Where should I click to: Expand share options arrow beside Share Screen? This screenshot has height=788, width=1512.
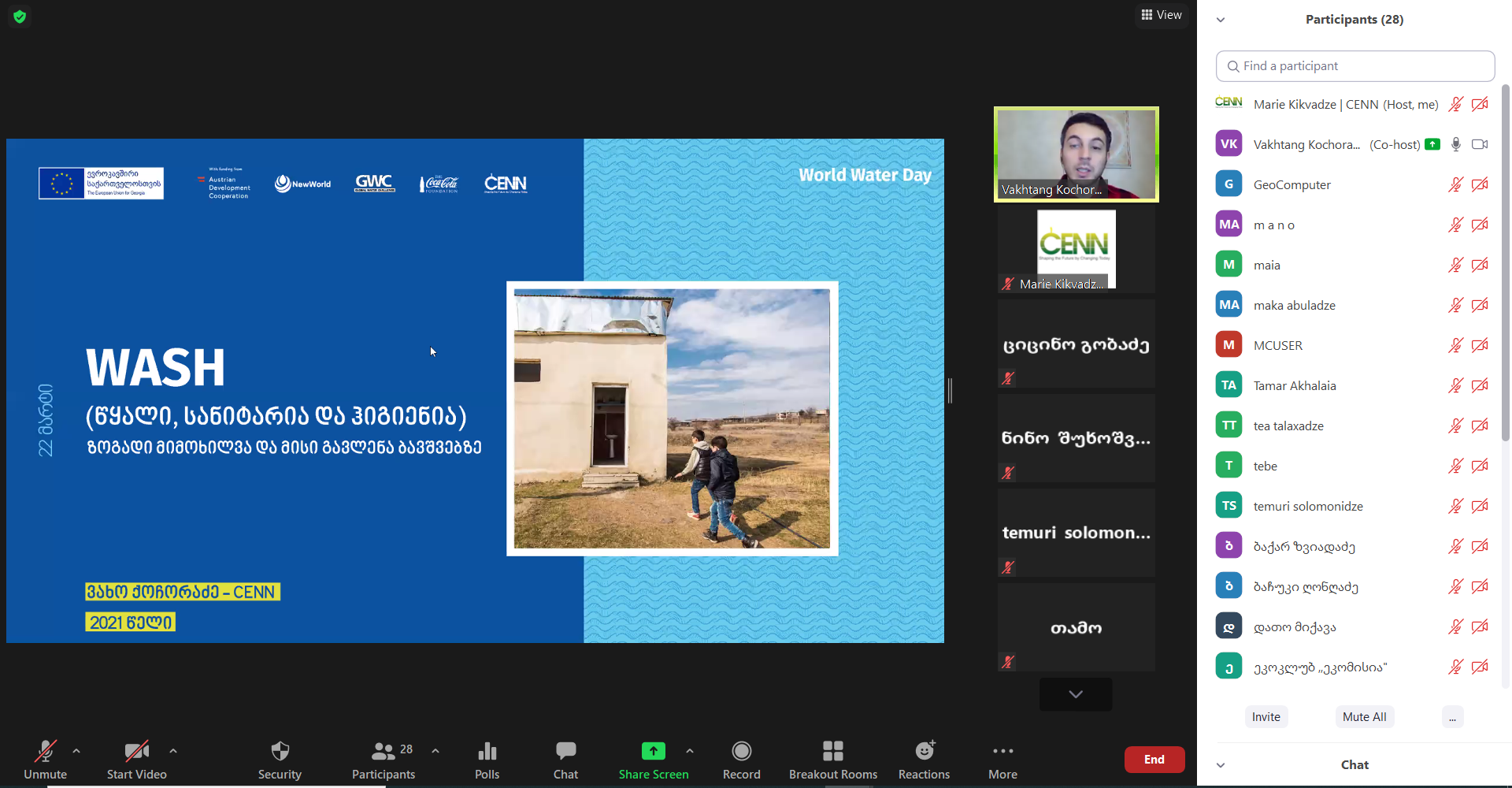(690, 751)
